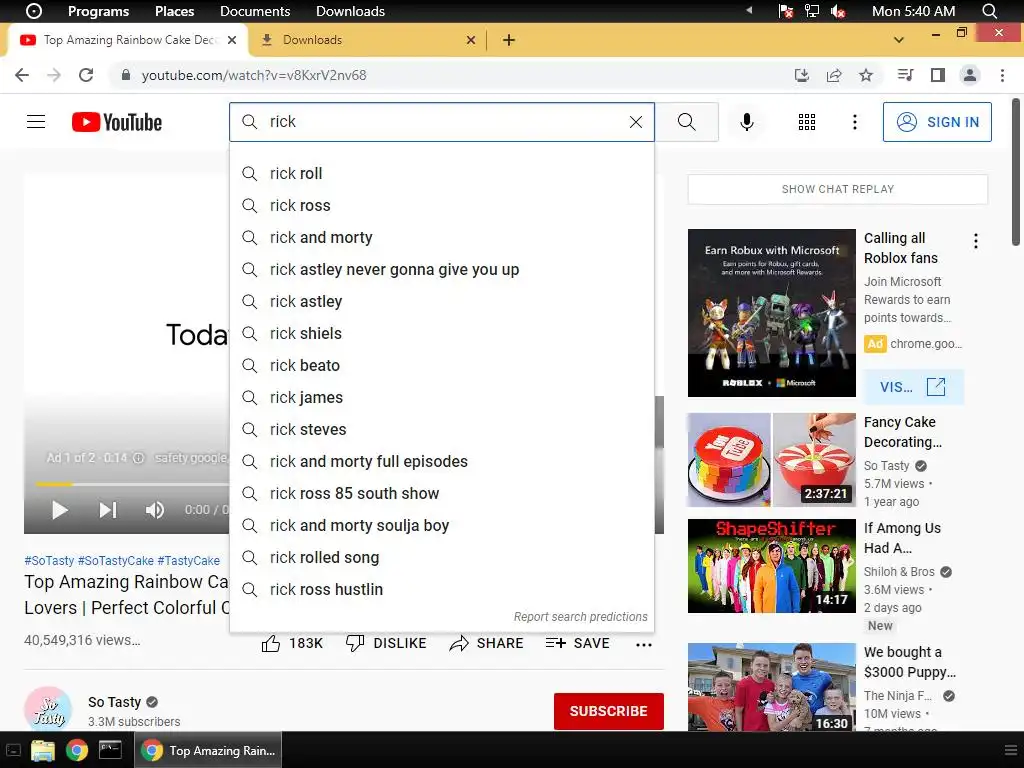Click the SIGN IN button

click(936, 122)
